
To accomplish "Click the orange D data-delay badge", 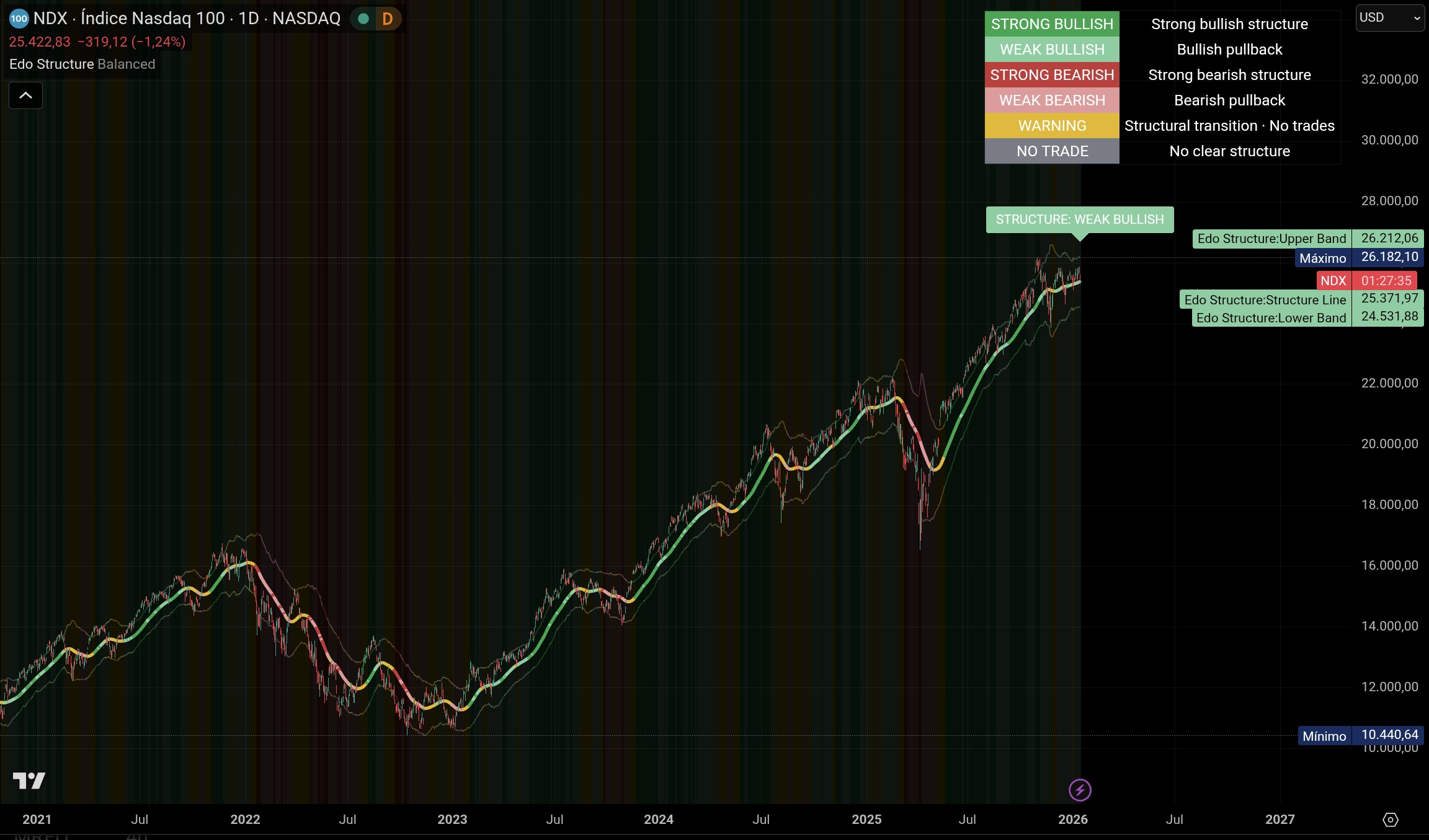I will (388, 19).
